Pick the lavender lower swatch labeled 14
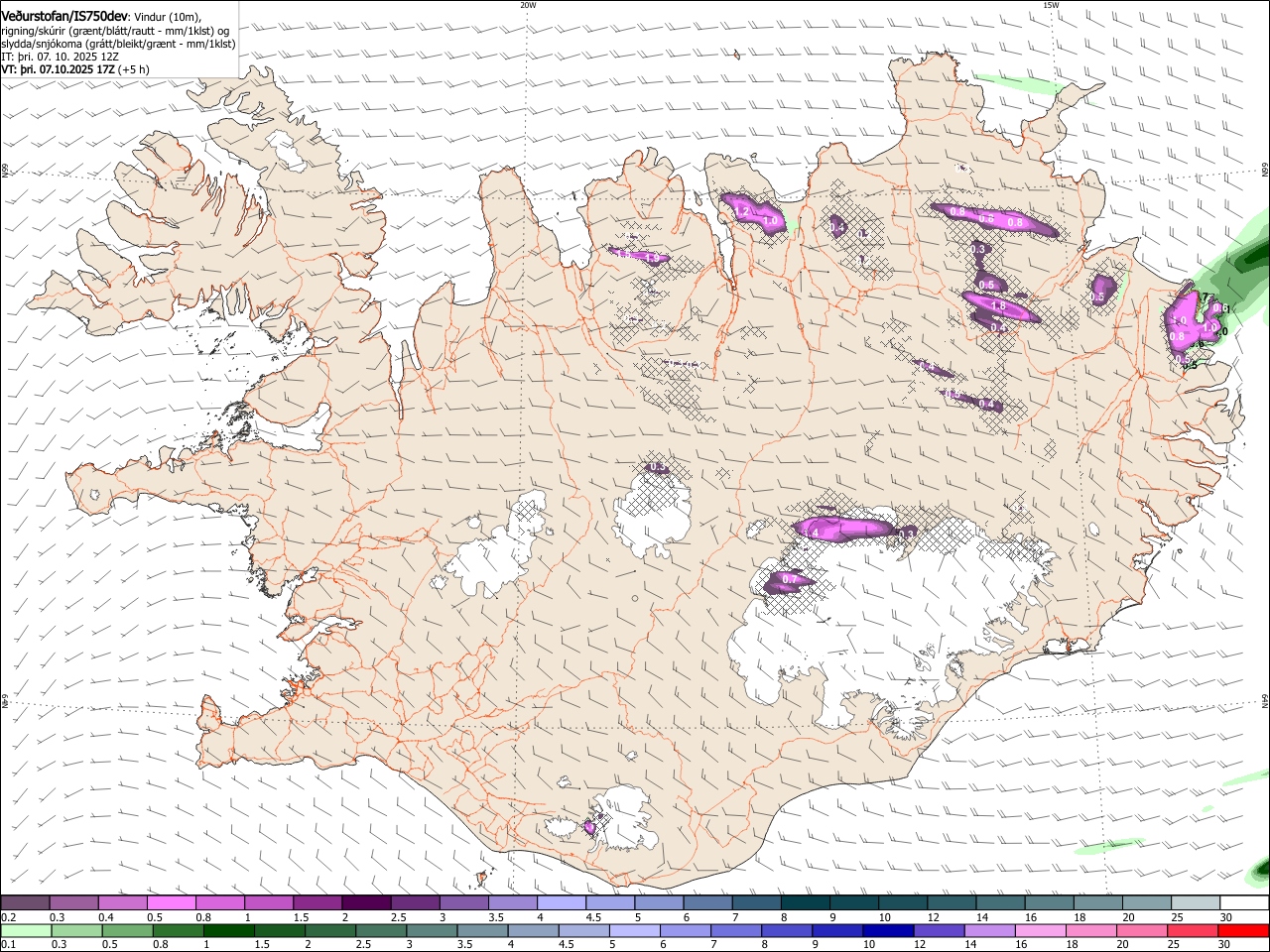This screenshot has height=952, width=1270. 989,930
